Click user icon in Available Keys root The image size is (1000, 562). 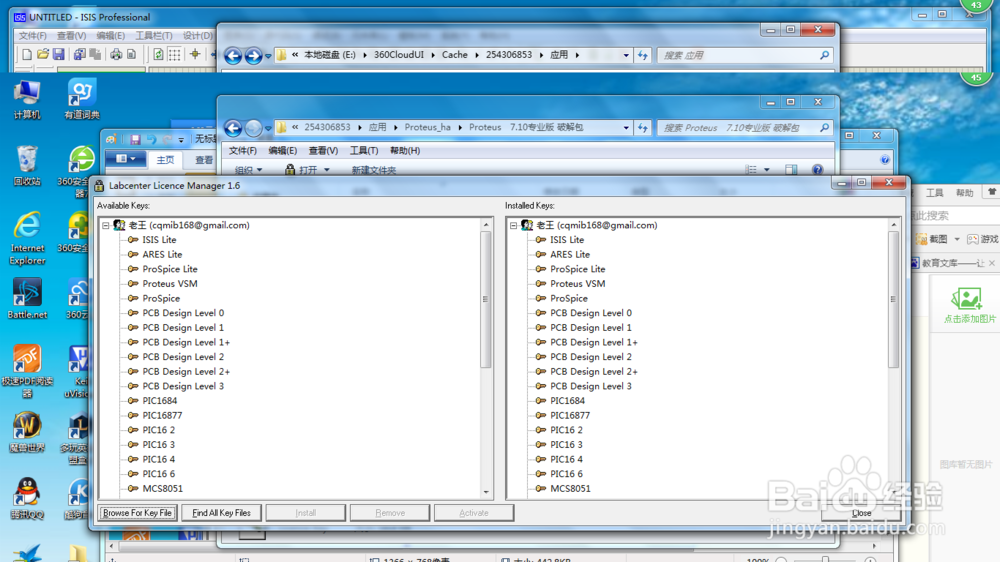click(119, 225)
